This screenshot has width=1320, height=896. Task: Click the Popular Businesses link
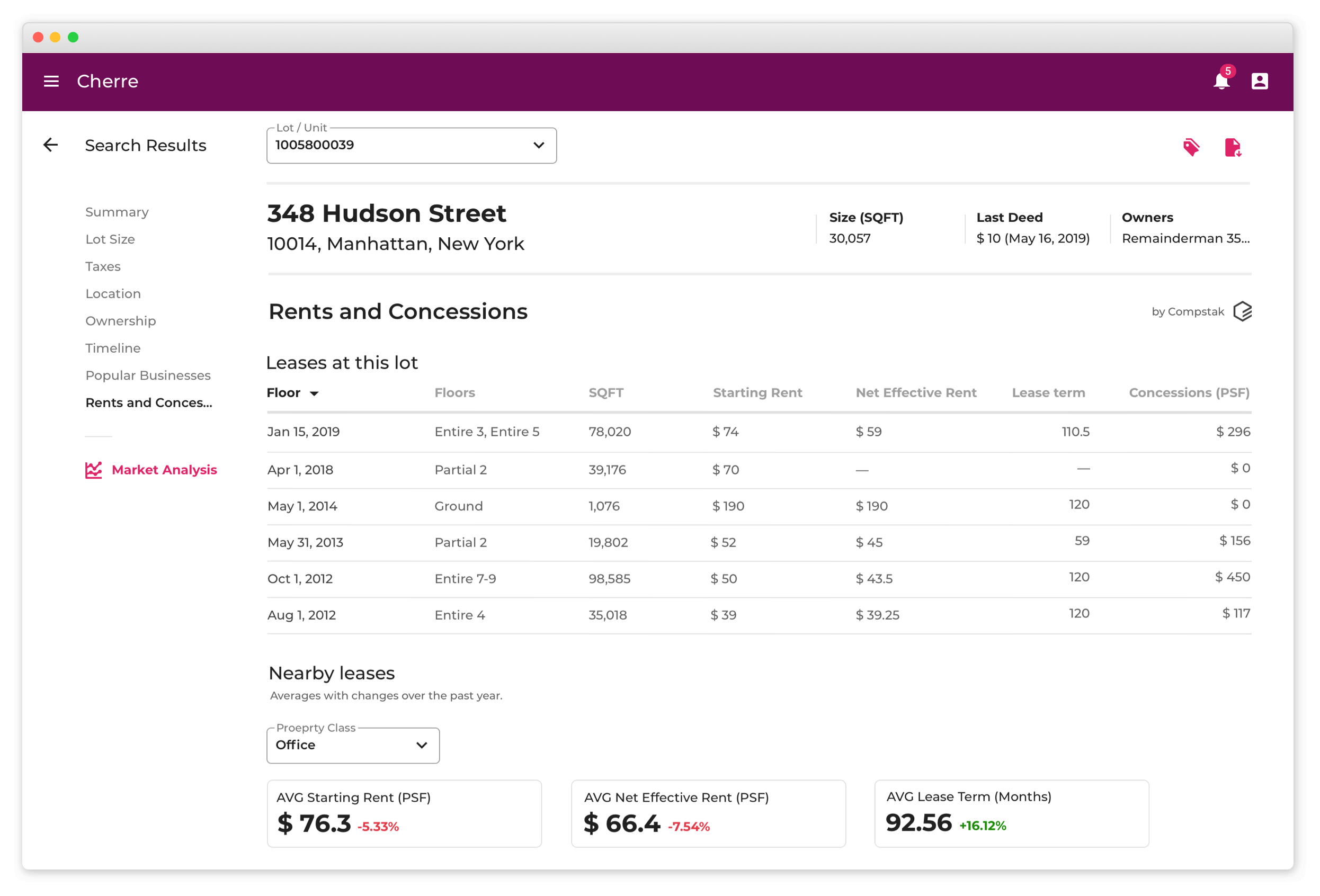point(148,375)
